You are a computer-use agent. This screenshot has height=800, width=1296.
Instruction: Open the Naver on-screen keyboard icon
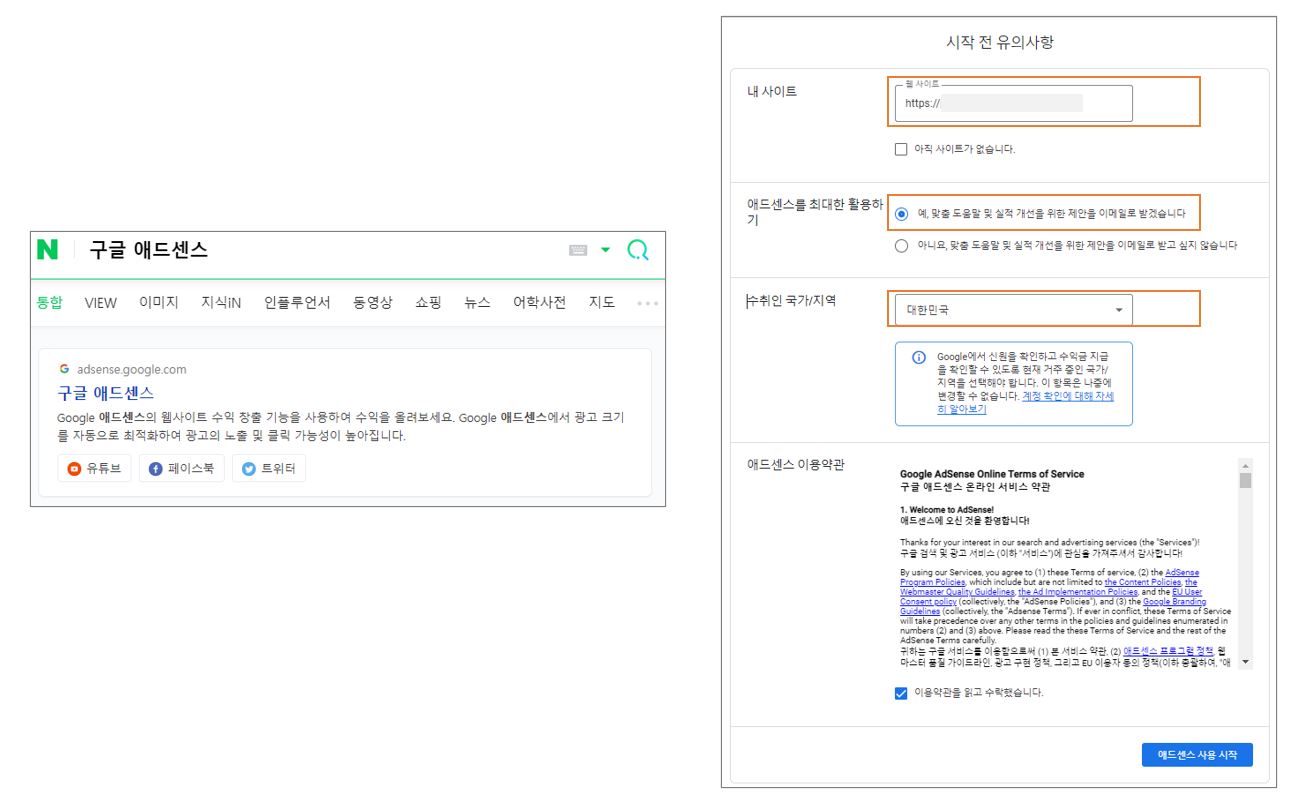click(577, 251)
